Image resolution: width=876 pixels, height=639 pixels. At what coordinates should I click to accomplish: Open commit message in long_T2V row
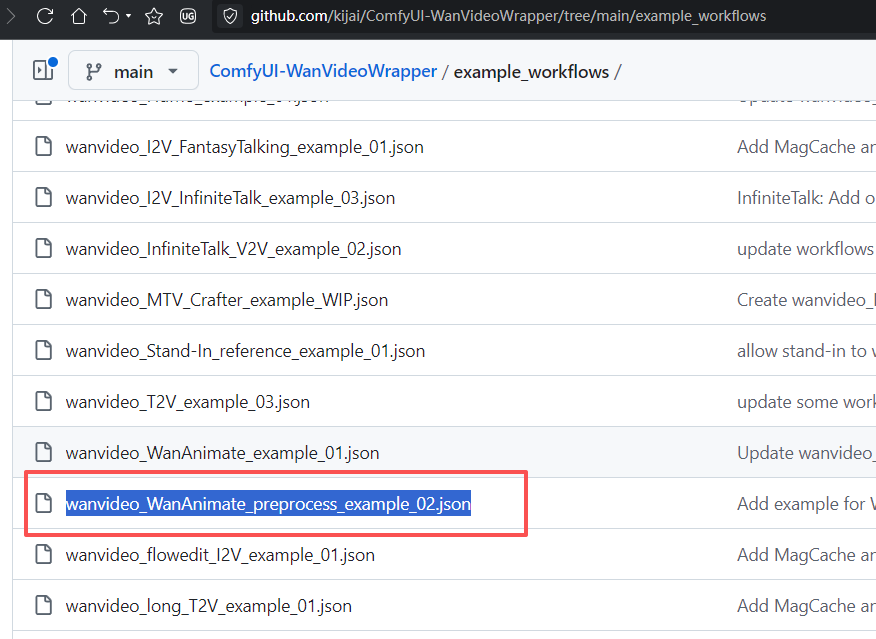click(x=806, y=605)
